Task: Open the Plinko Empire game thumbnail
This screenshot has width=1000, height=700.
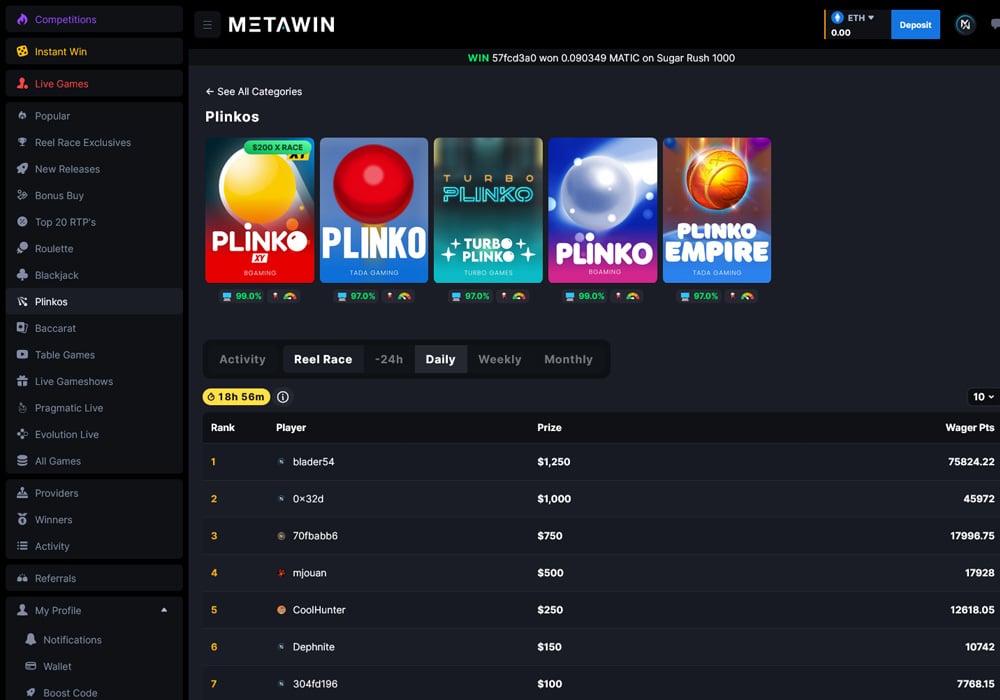Action: 716,210
